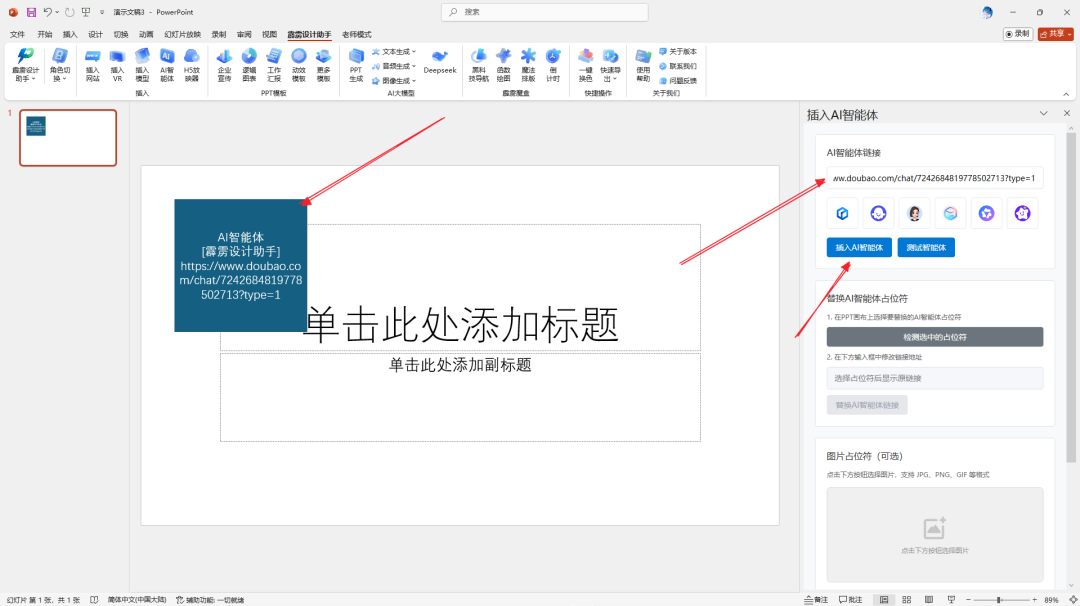Click the 89% zoom level
The image size is (1080, 606).
point(1051,600)
